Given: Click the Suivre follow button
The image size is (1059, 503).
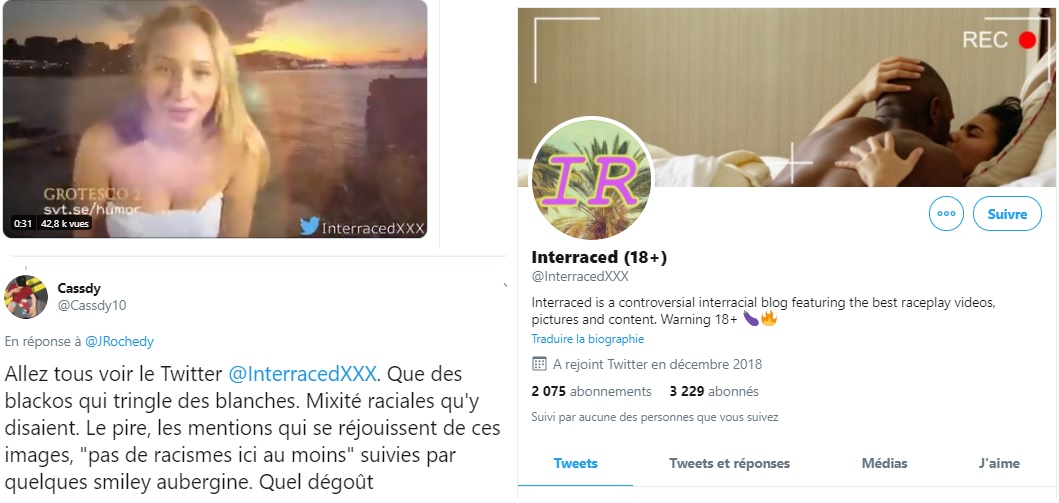Looking at the screenshot, I should (x=1007, y=214).
